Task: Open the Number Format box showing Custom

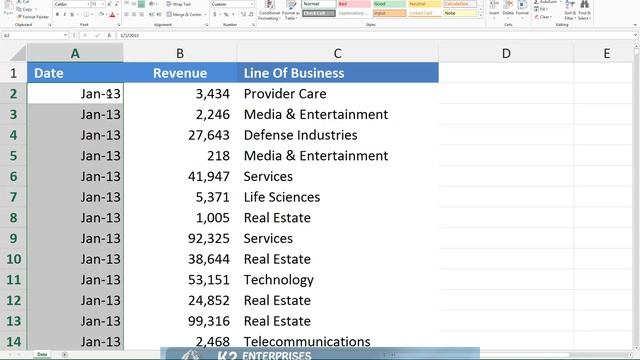Action: pyautogui.click(x=232, y=4)
